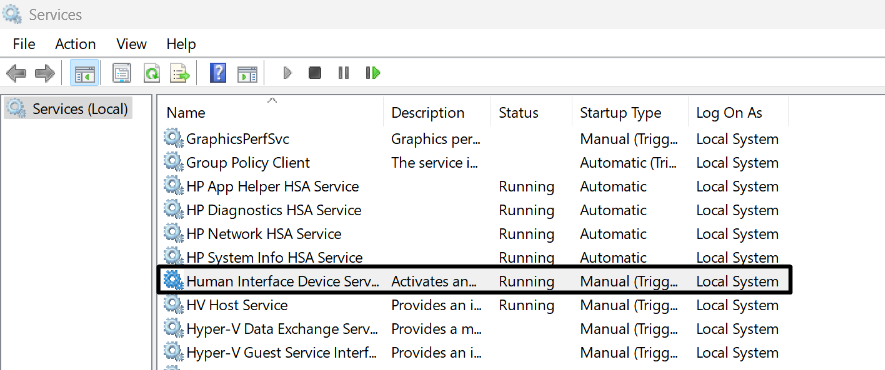Click the Start Service play icon

click(287, 73)
